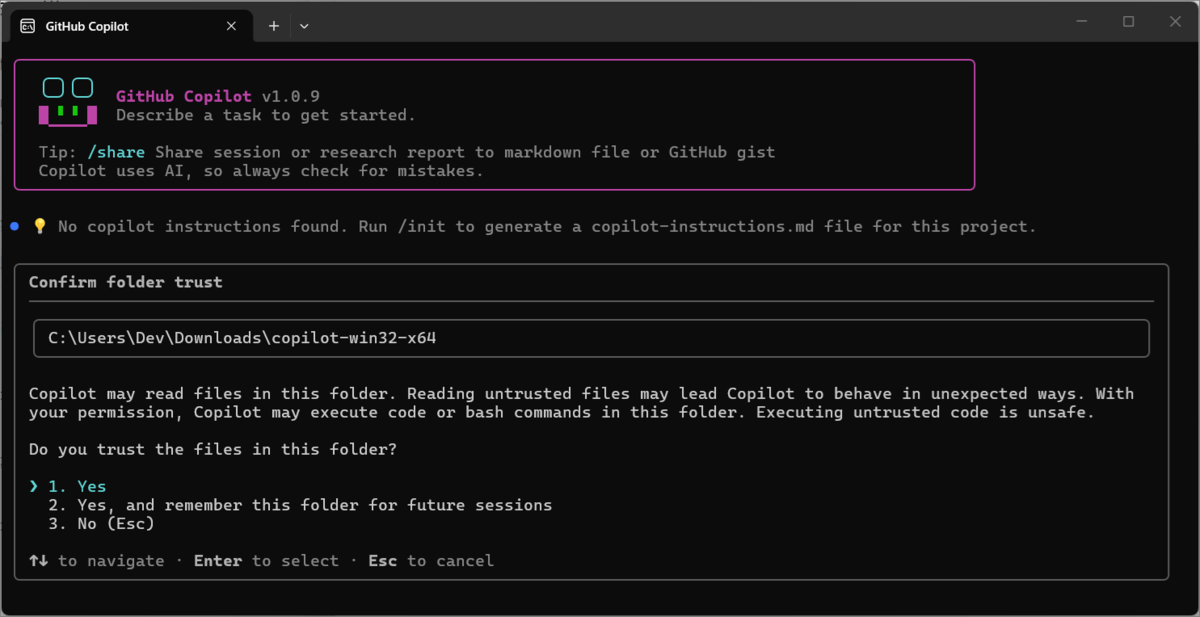Viewport: 1200px width, 617px height.
Task: Open a new terminal tab with plus
Action: pyautogui.click(x=273, y=26)
